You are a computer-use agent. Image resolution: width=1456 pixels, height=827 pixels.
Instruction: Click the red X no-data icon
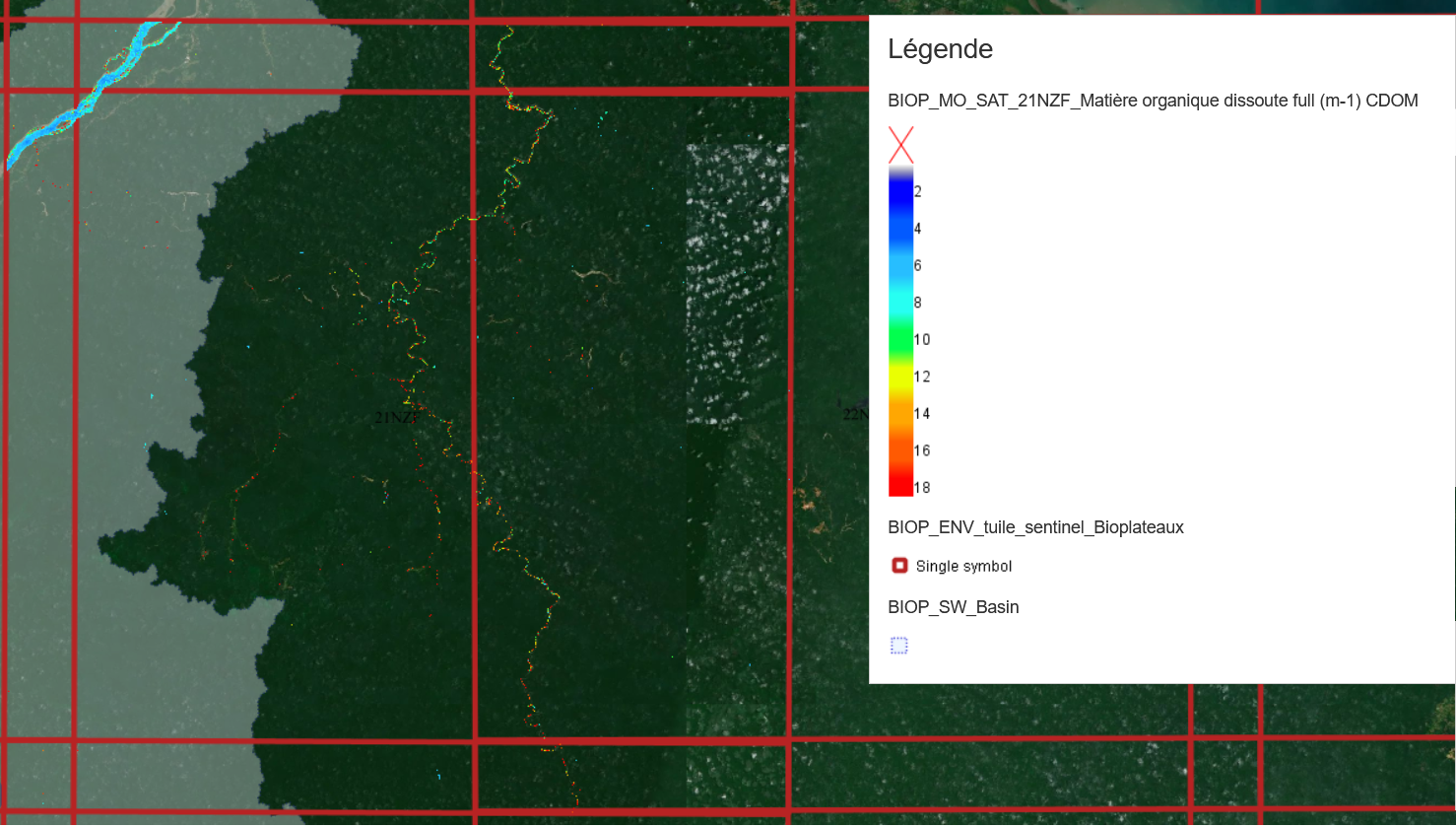coord(900,145)
